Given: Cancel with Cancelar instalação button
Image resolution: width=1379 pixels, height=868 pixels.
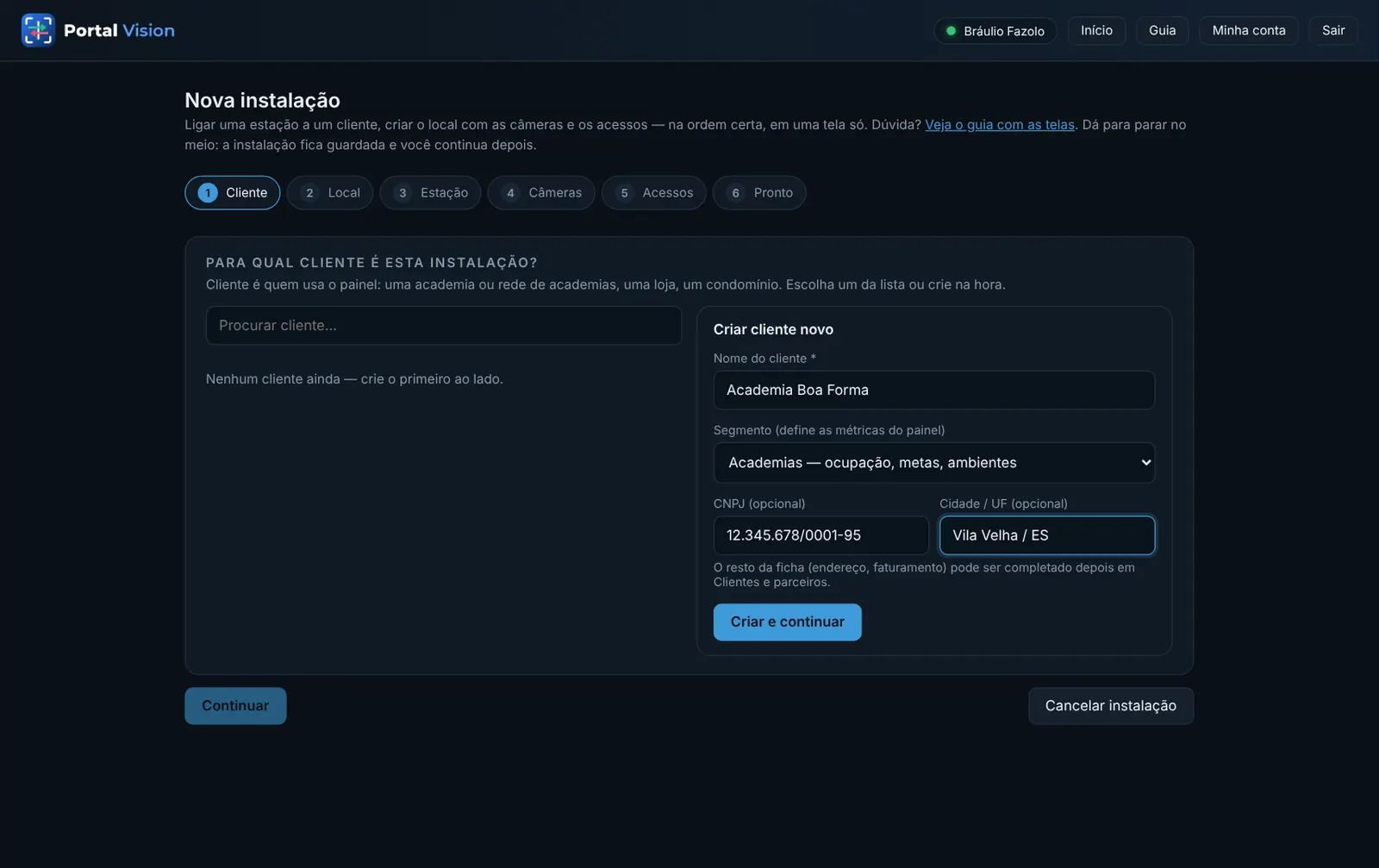Looking at the screenshot, I should click(1111, 706).
